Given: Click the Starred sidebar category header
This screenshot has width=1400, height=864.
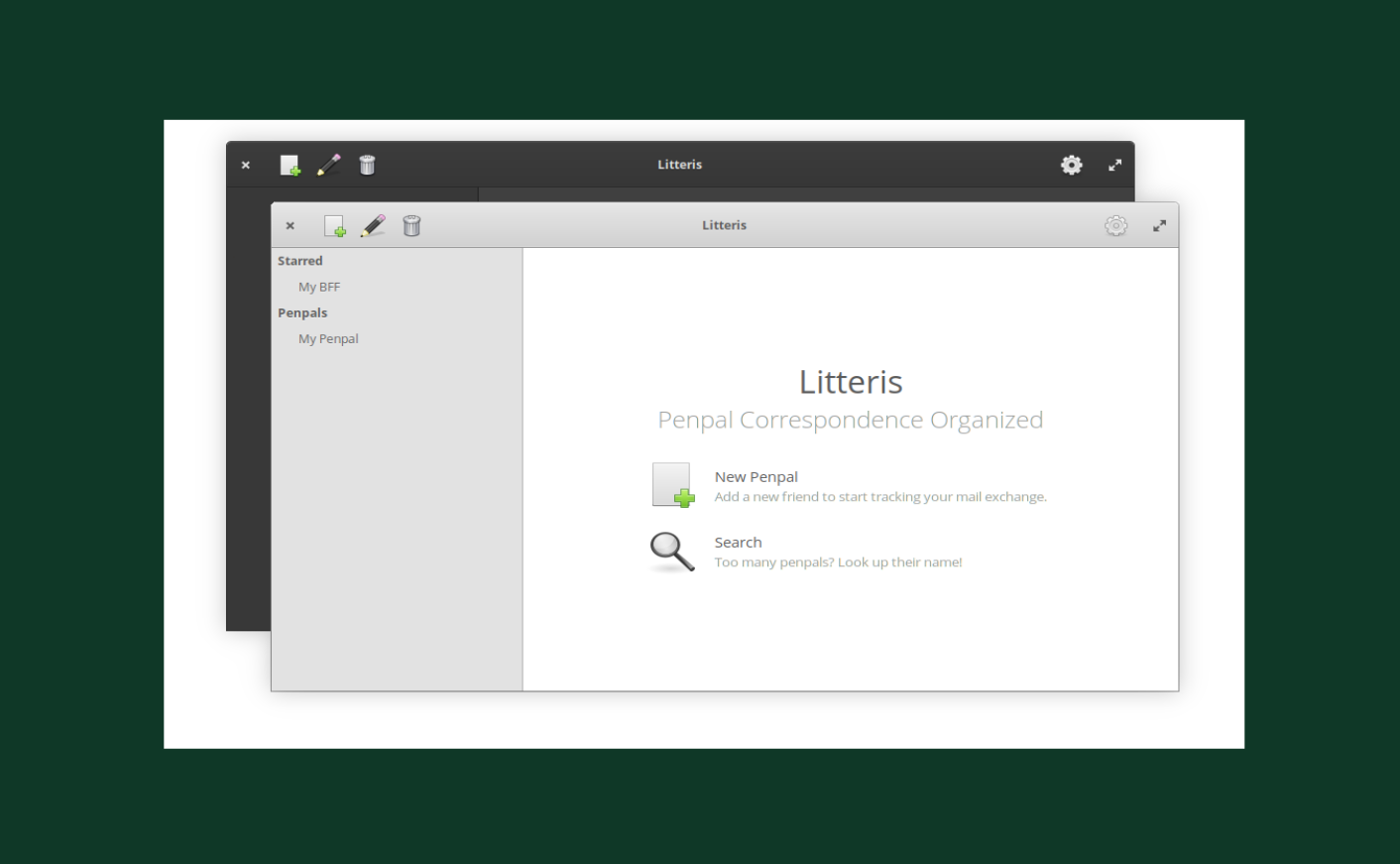Looking at the screenshot, I should [x=300, y=261].
